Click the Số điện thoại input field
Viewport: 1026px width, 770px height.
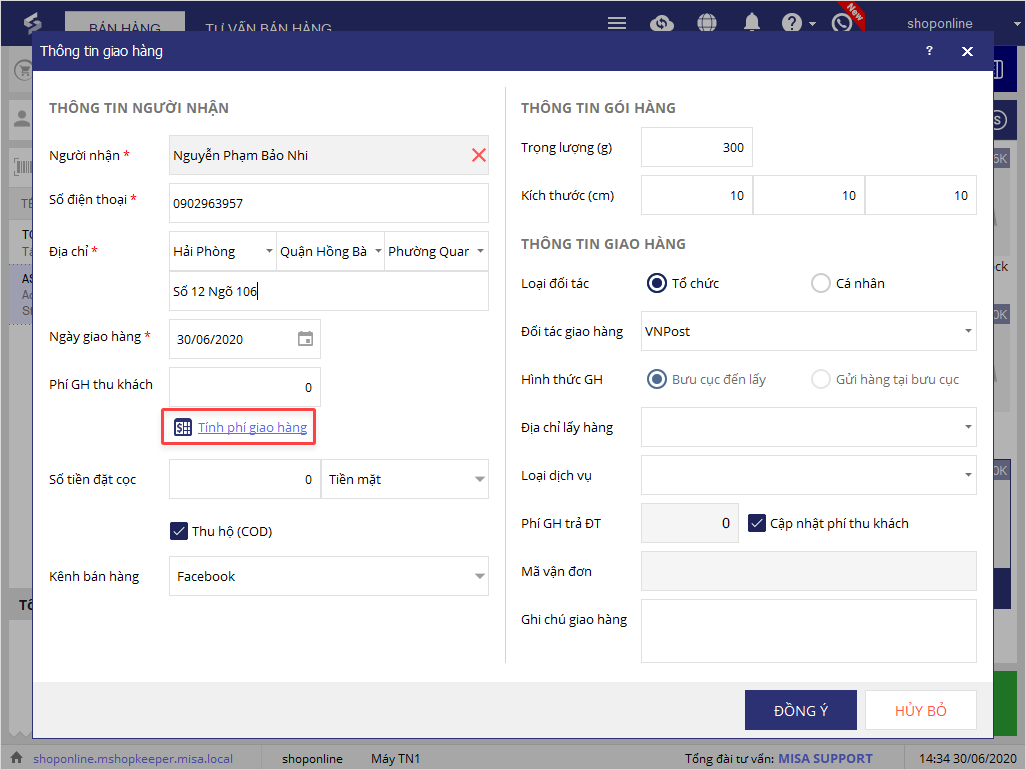point(328,203)
